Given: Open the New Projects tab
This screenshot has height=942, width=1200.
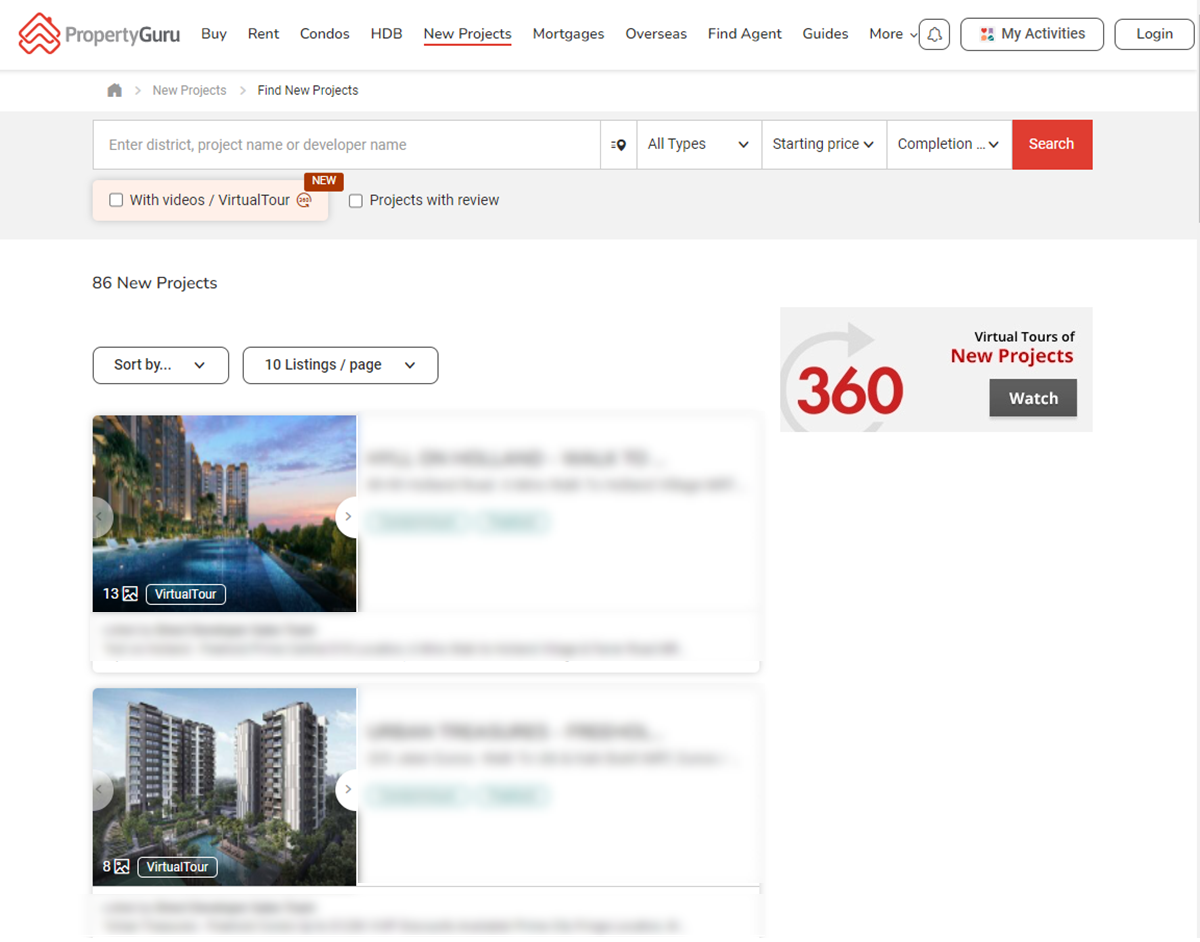Looking at the screenshot, I should click(x=467, y=34).
